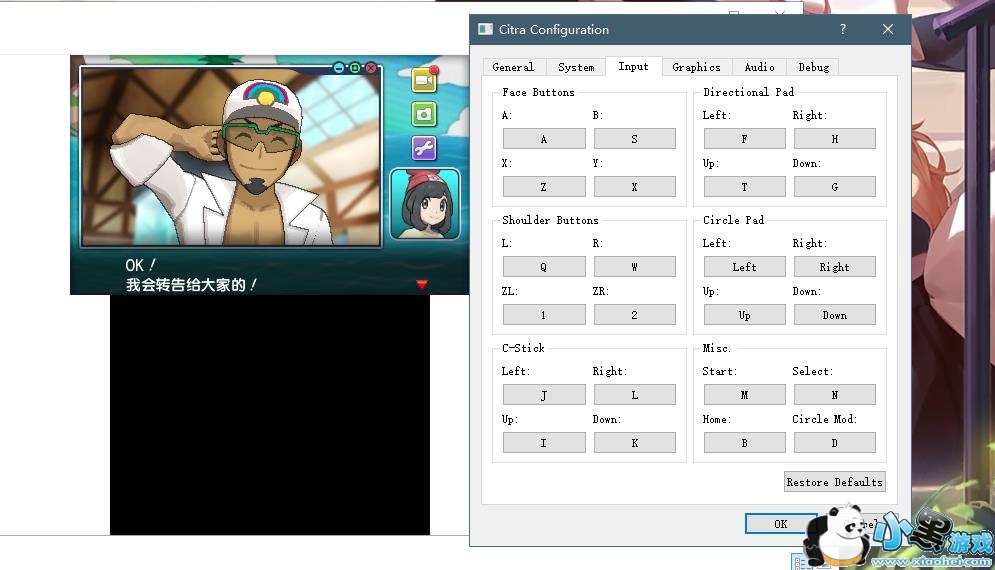Click the Citra Configuration title bar icon
Viewport: 995px width, 570px height.
pos(485,29)
